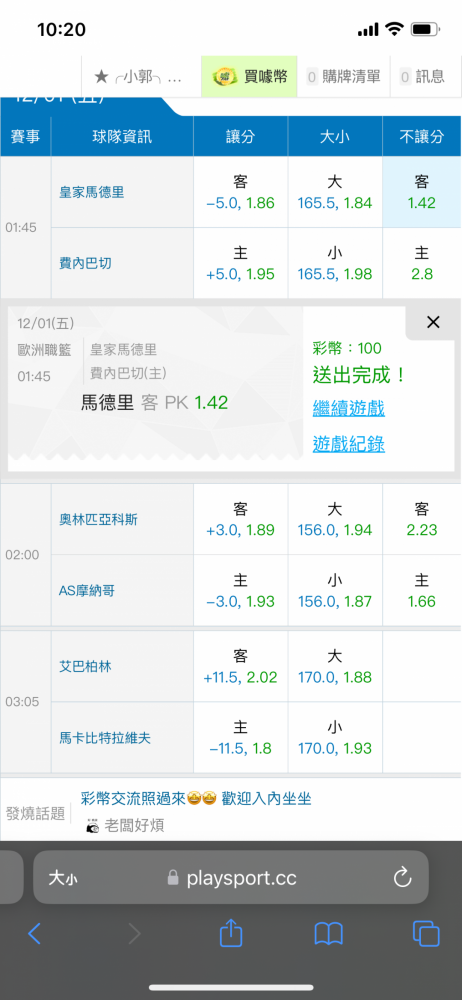This screenshot has height=1000, width=462.
Task: Close the bet confirmation slip
Action: tap(433, 323)
